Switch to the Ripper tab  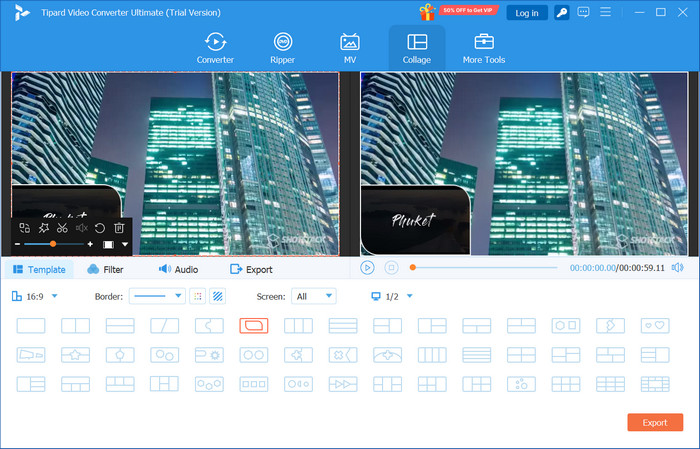pyautogui.click(x=283, y=48)
